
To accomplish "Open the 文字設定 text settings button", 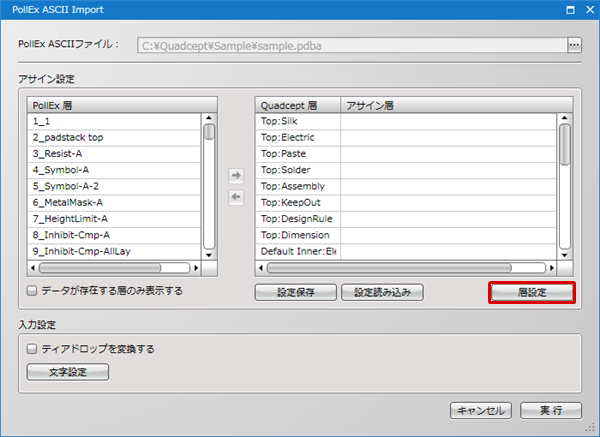I will tap(68, 372).
